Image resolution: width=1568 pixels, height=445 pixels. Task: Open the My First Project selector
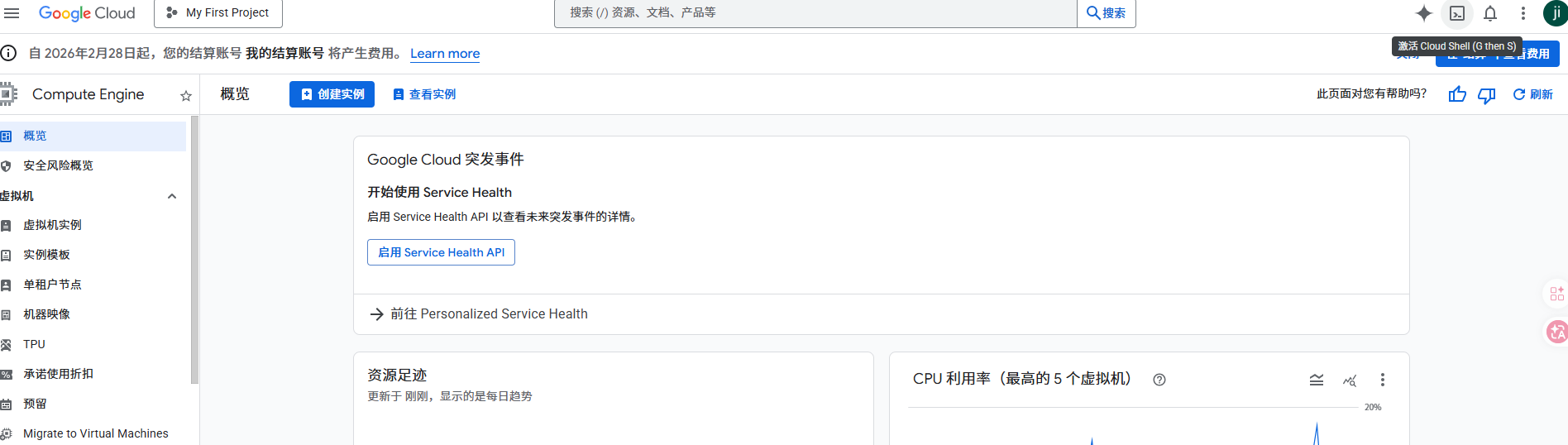click(218, 13)
